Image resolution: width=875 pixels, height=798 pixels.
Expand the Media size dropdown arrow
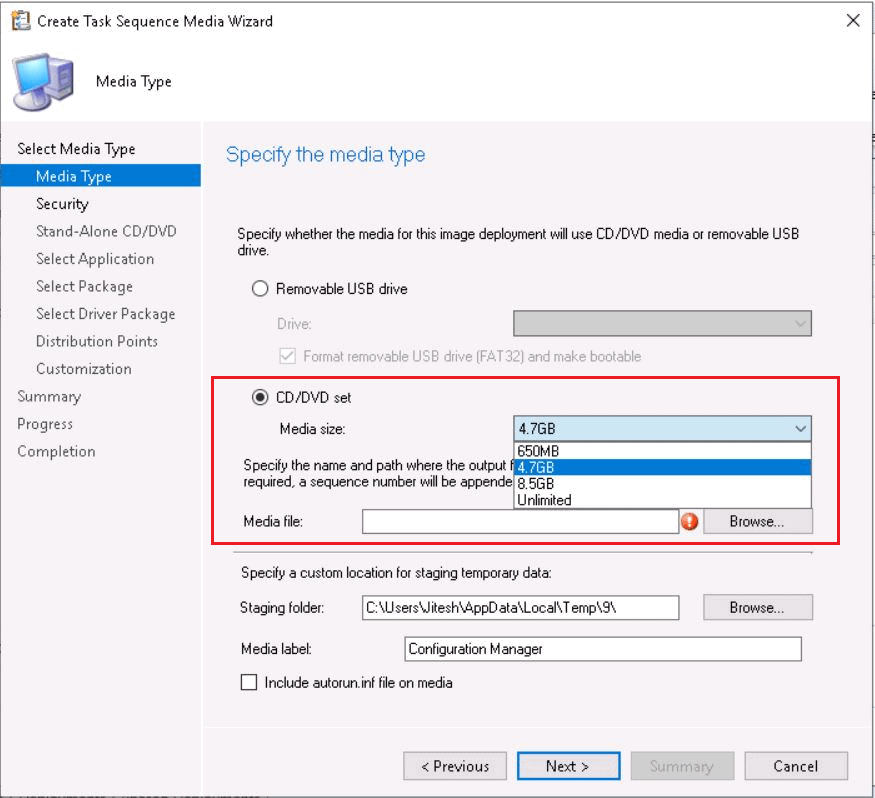[x=799, y=429]
